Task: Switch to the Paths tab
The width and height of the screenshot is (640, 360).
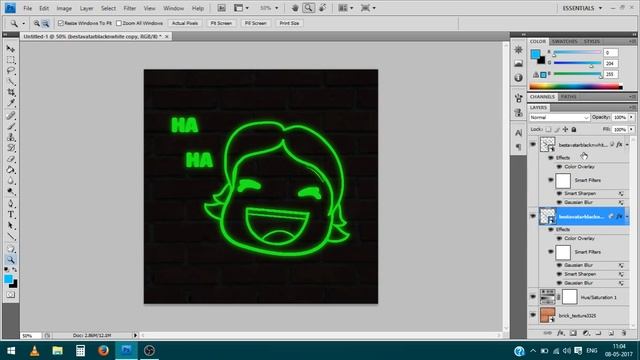Action: (x=568, y=97)
